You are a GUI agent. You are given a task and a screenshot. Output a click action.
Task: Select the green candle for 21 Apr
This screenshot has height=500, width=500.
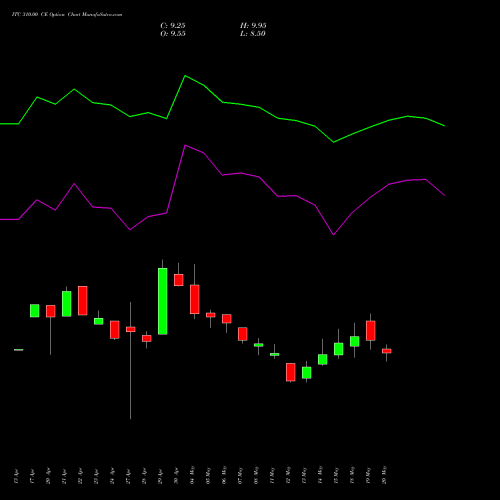pos(67,304)
